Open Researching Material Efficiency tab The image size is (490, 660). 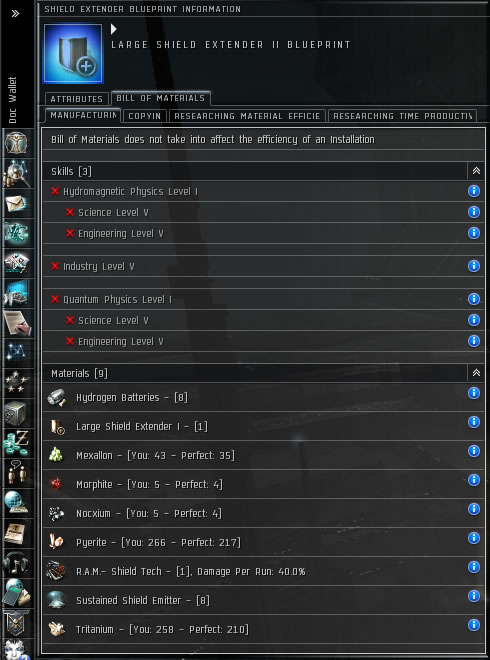click(x=247, y=116)
